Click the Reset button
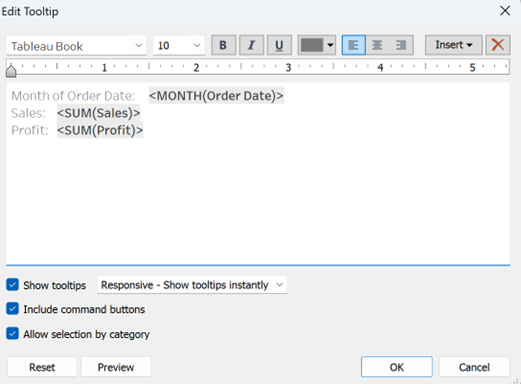This screenshot has height=384, width=521. [x=42, y=367]
